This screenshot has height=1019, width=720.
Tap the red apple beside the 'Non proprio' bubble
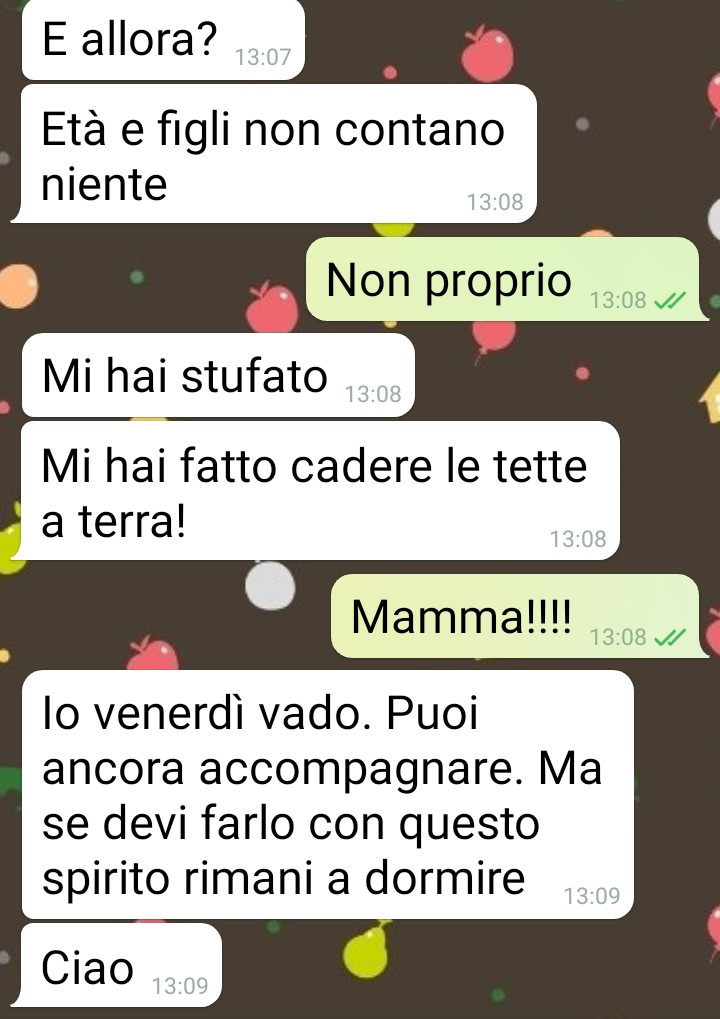tap(272, 307)
